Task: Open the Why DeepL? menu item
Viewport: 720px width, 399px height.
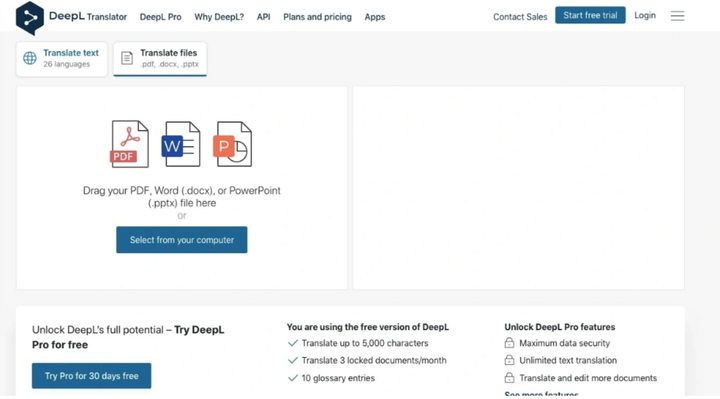Action: (219, 17)
